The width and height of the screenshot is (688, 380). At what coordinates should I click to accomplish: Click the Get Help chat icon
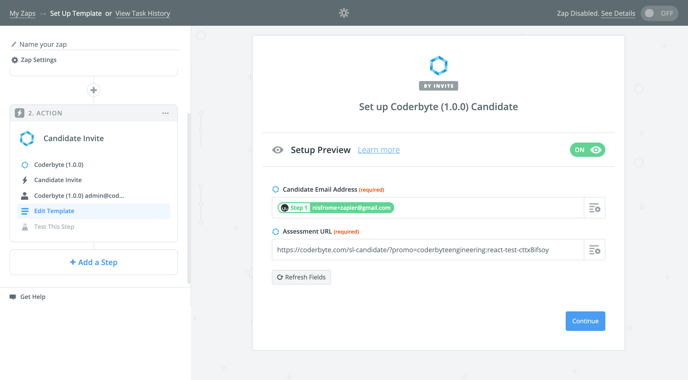[x=12, y=297]
